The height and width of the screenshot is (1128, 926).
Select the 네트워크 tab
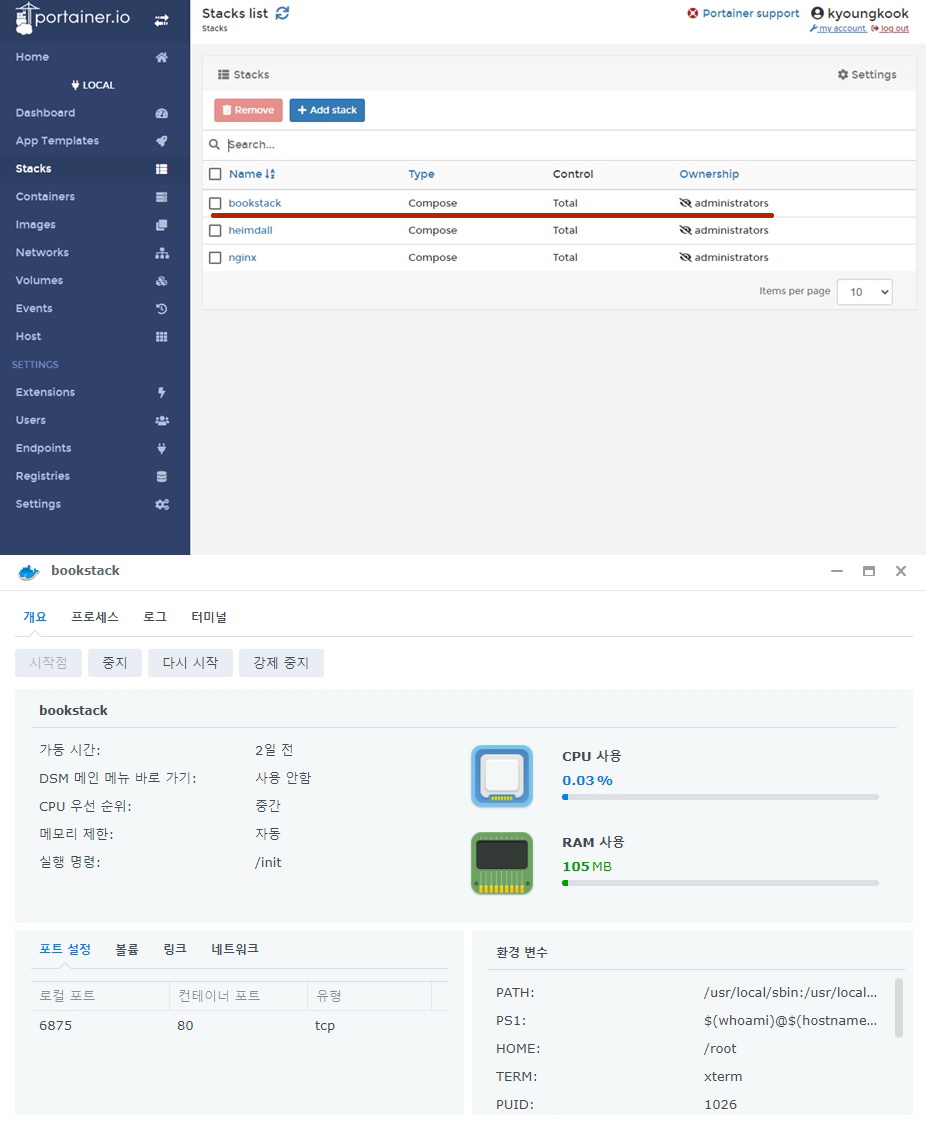click(x=235, y=949)
